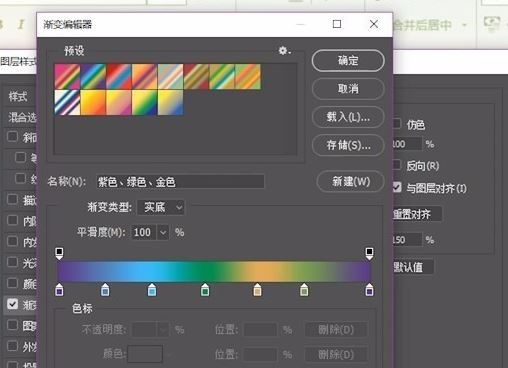
Task: Uncheck the gradient overlay (渐变叠加) checkbox
Action: pyautogui.click(x=12, y=304)
